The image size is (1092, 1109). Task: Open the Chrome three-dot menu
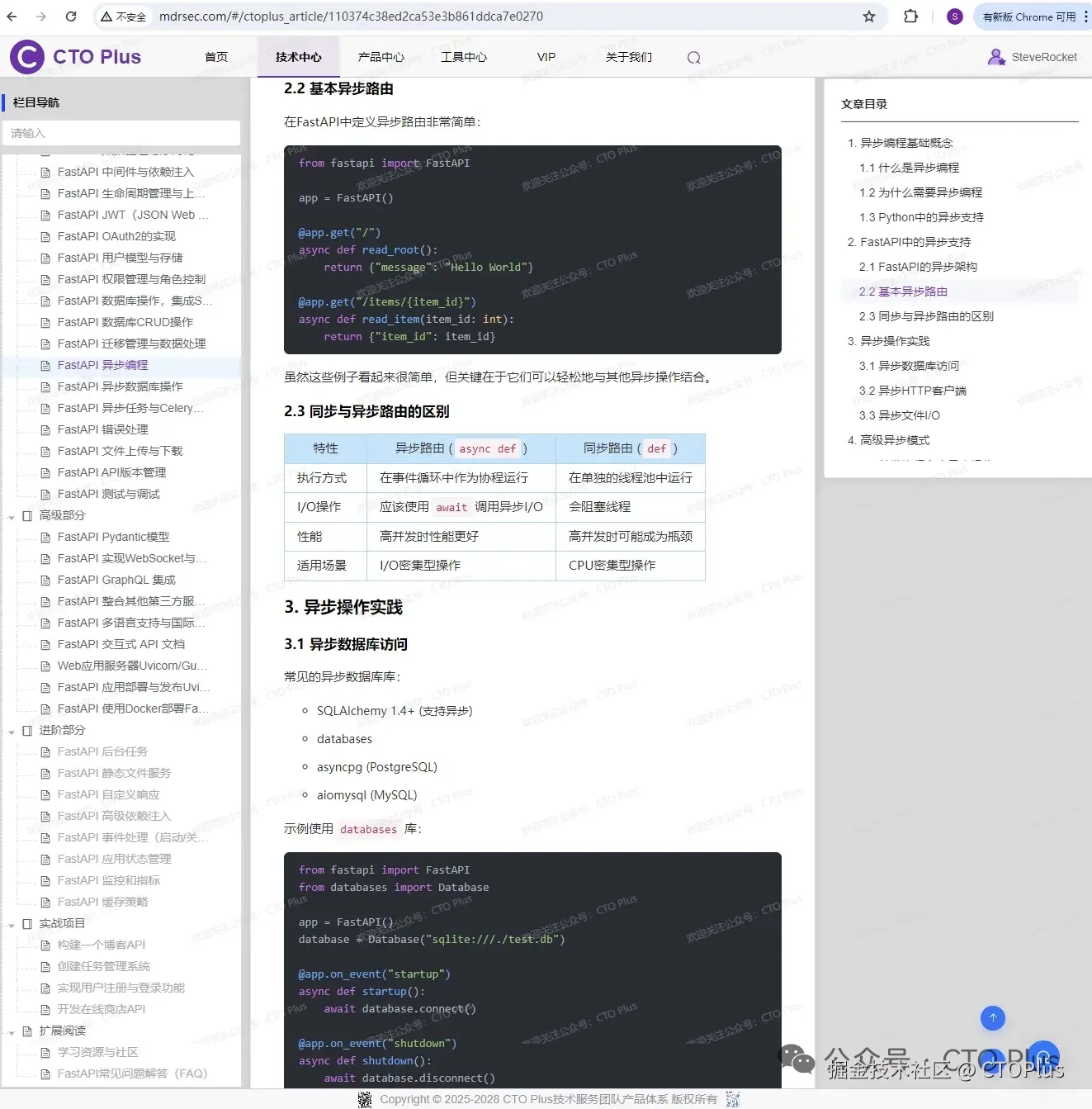click(x=1086, y=17)
